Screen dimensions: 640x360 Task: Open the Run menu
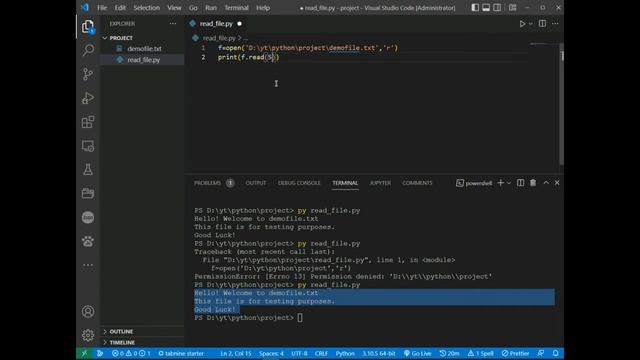[211, 8]
